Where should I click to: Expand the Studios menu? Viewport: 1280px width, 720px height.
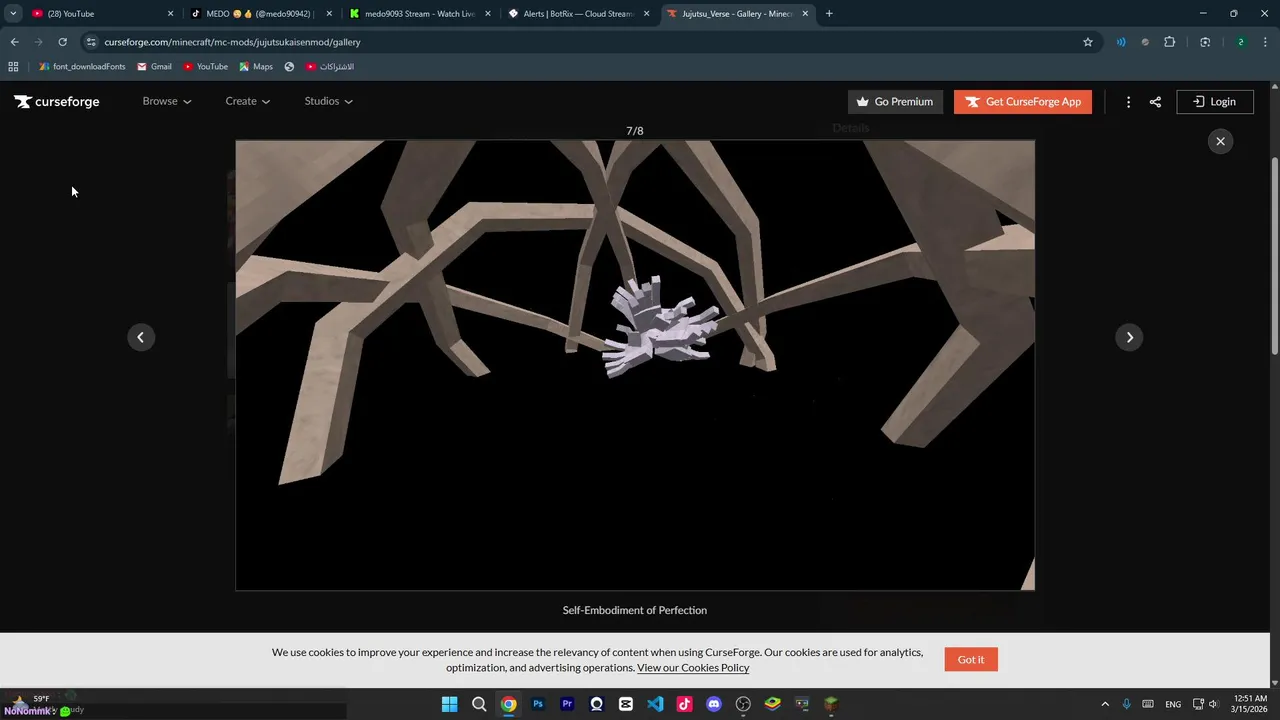(x=329, y=101)
